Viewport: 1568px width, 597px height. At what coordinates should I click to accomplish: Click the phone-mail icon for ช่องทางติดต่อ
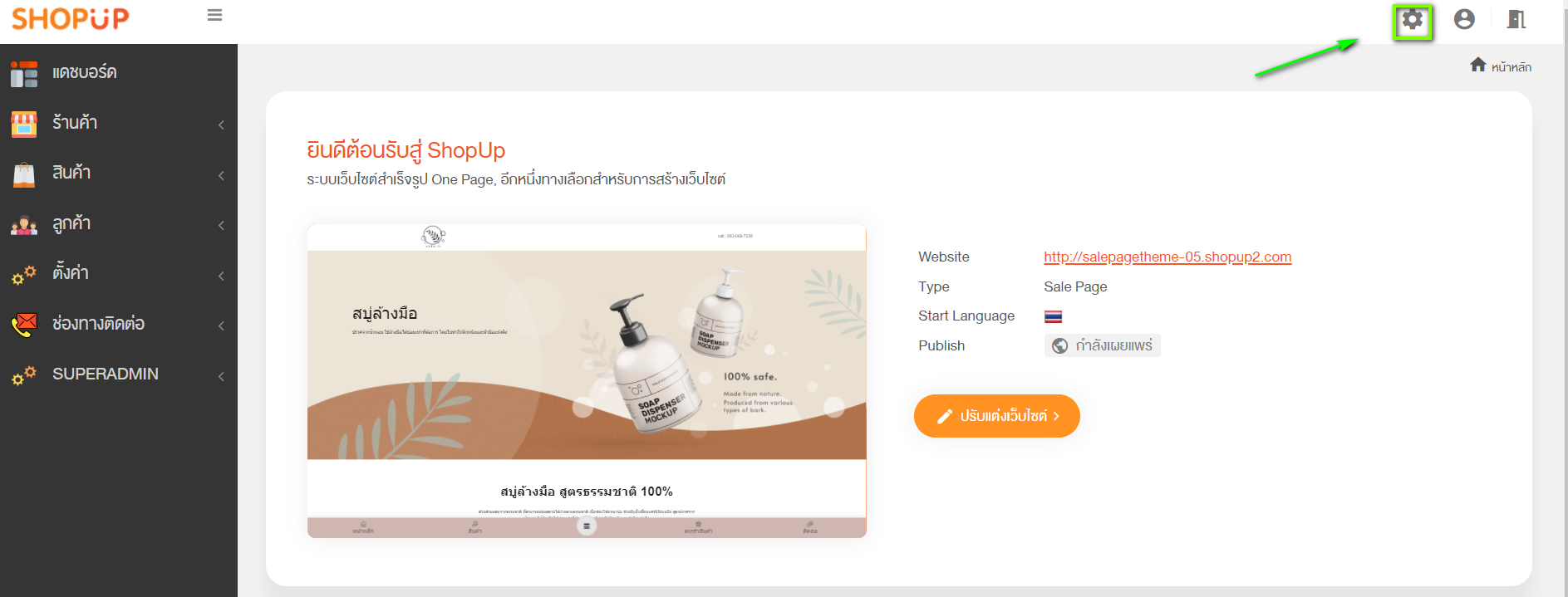click(24, 325)
